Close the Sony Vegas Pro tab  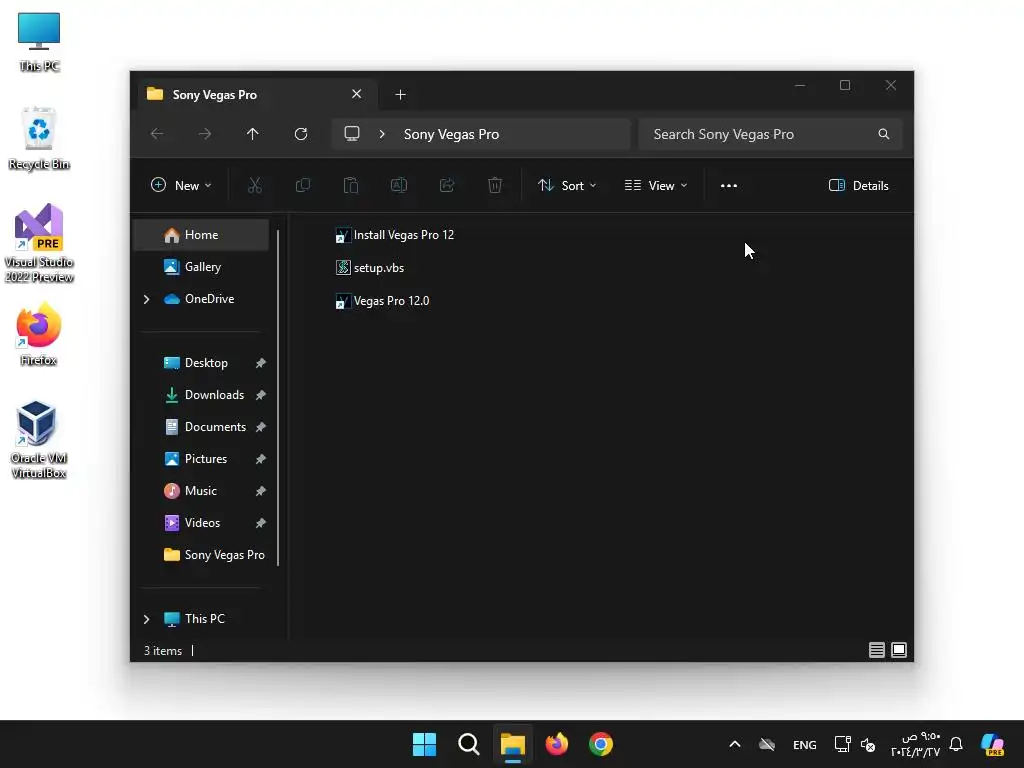tap(357, 94)
